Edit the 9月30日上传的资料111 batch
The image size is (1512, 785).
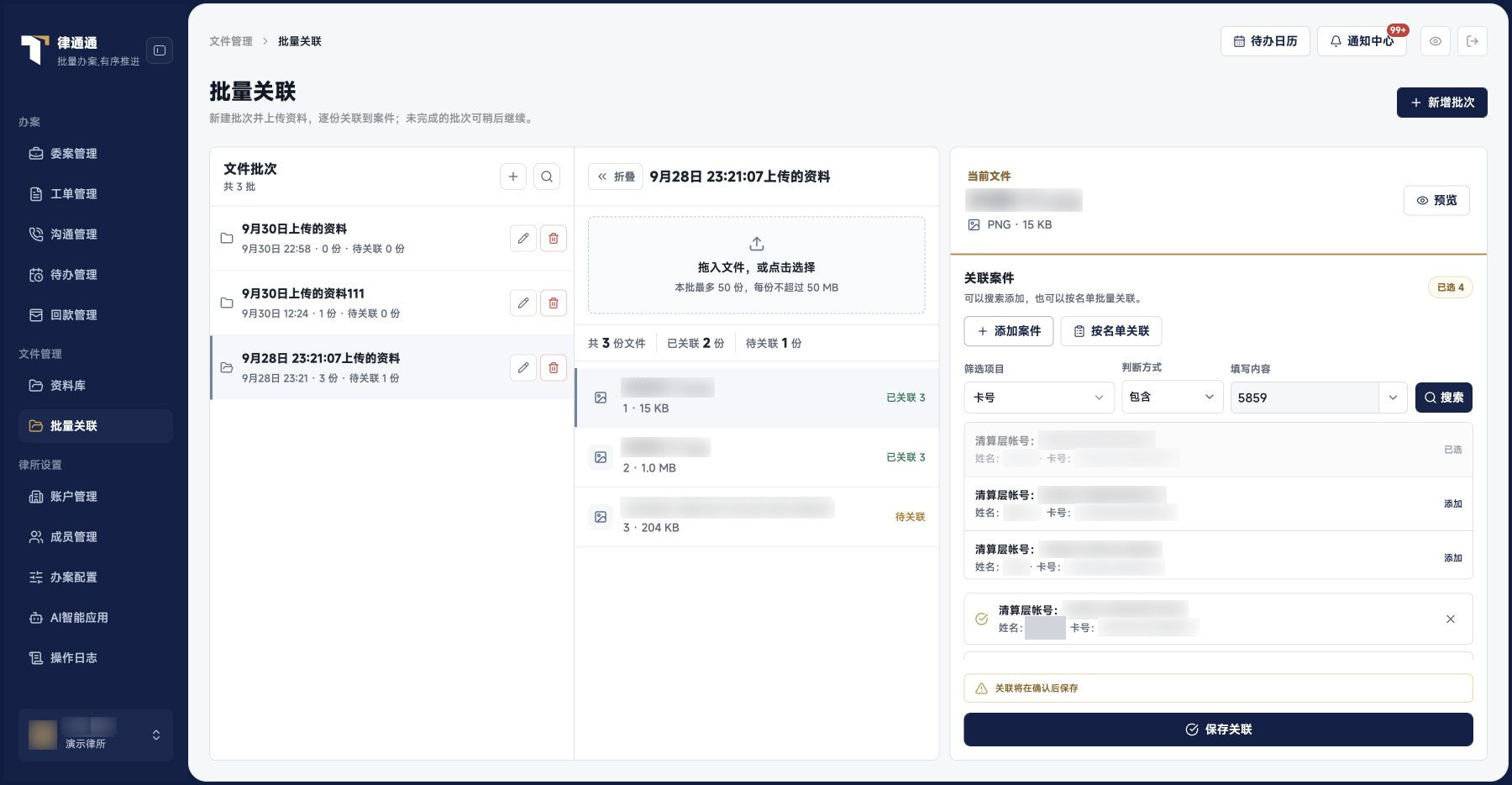523,303
